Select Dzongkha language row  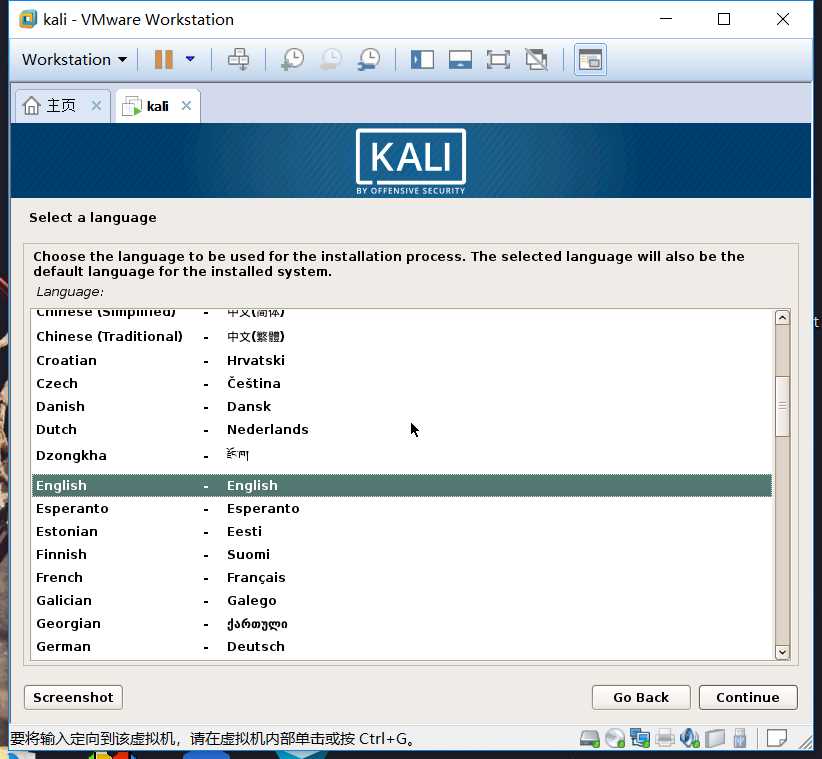402,456
